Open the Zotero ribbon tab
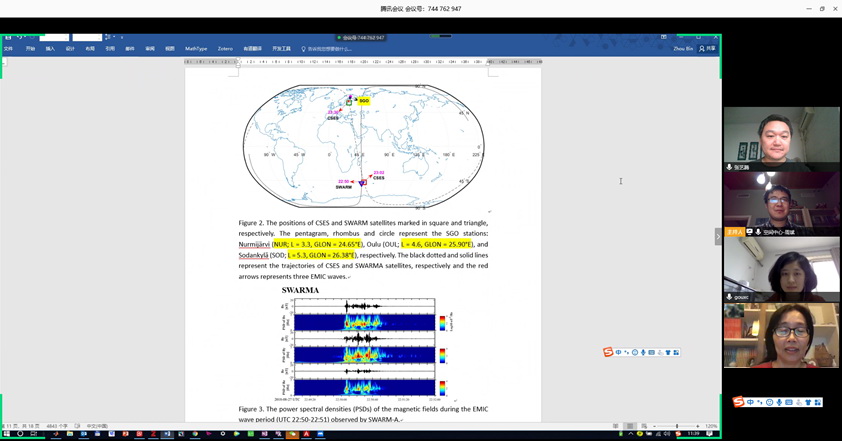 (225, 49)
